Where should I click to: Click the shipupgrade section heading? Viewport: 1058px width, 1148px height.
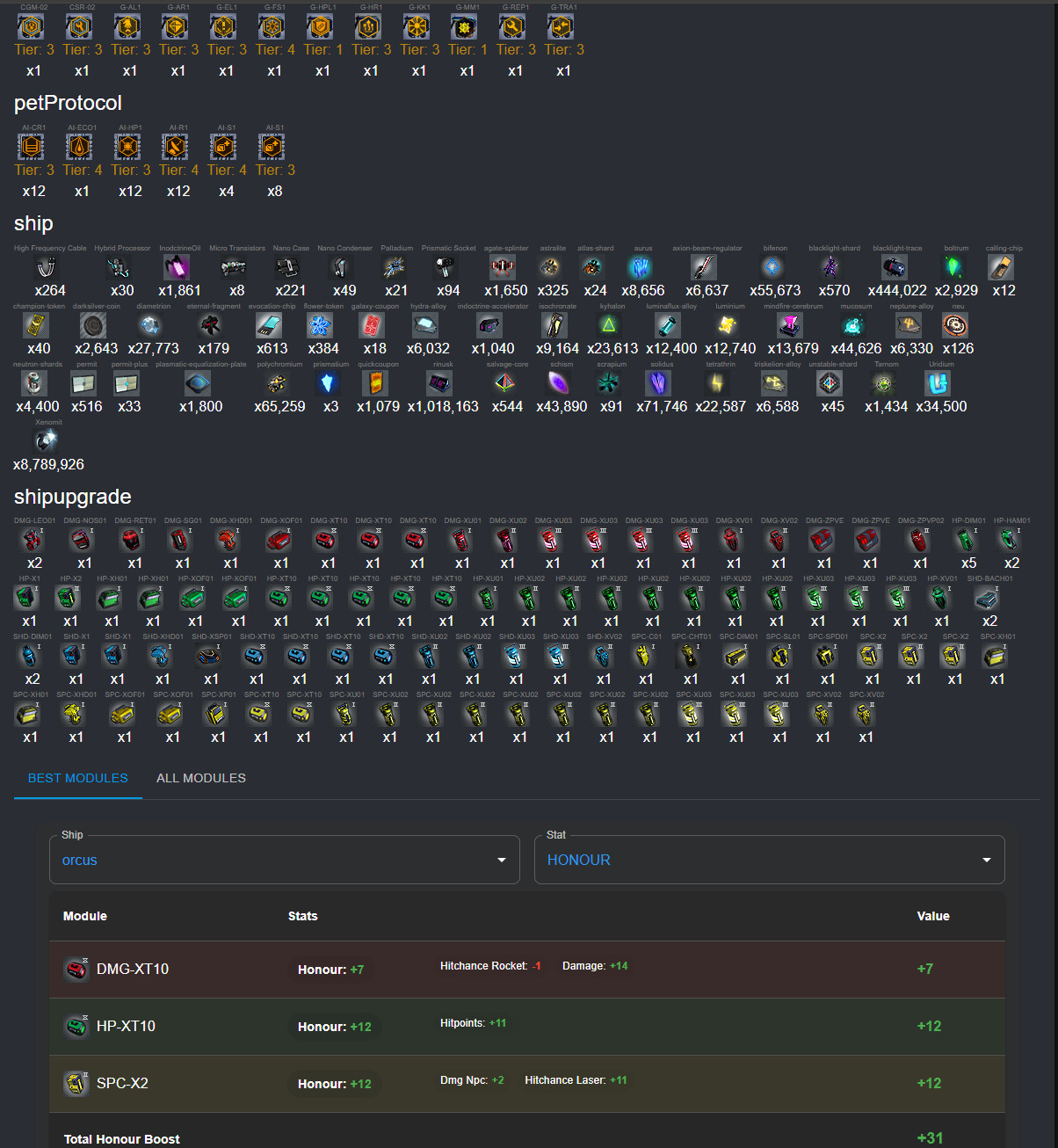click(73, 497)
